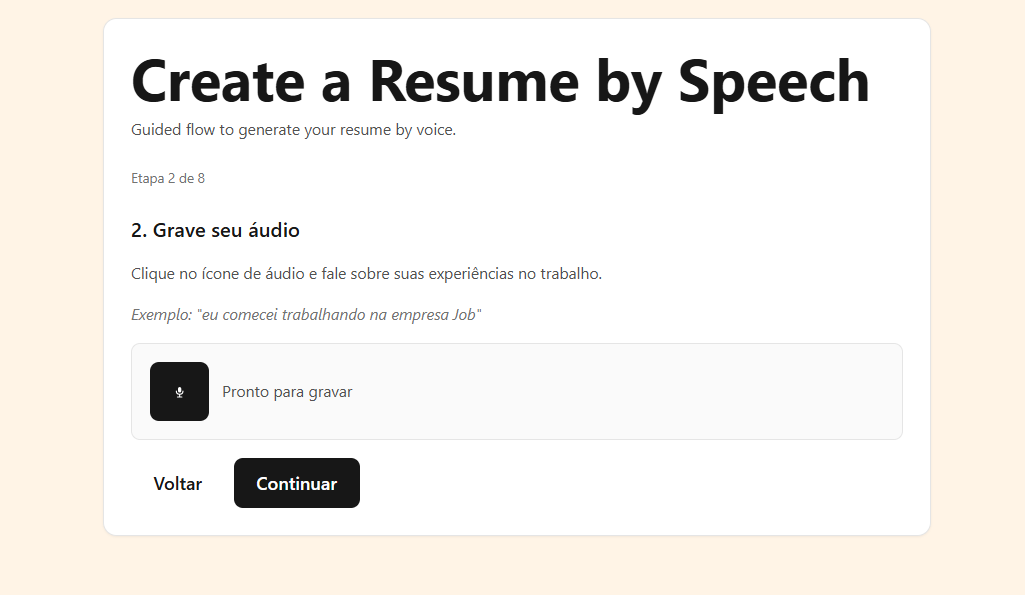Screen dimensions: 1025x595
Task: Click Voltar to return to step 1
Action: point(177,483)
